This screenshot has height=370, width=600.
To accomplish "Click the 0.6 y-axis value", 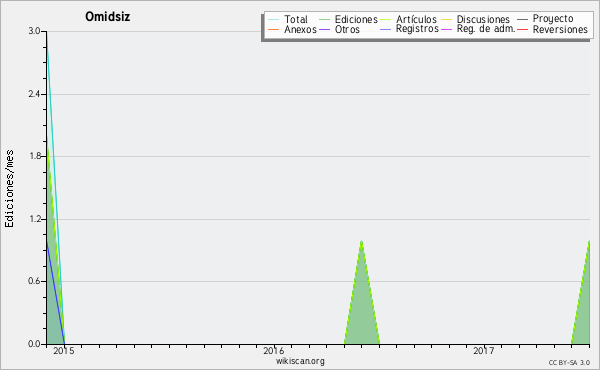I will (x=34, y=281).
